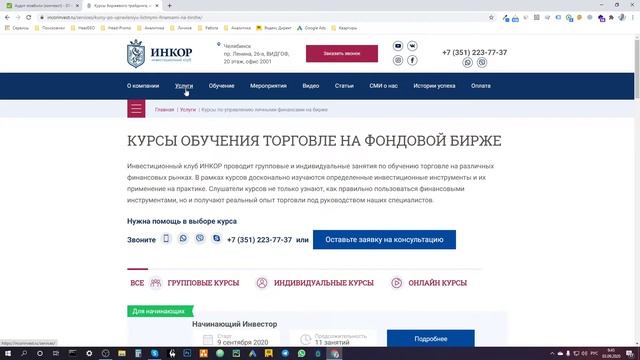This screenshot has width=640, height=360.
Task: Click the phone number next to Звоните
Action: [260, 240]
